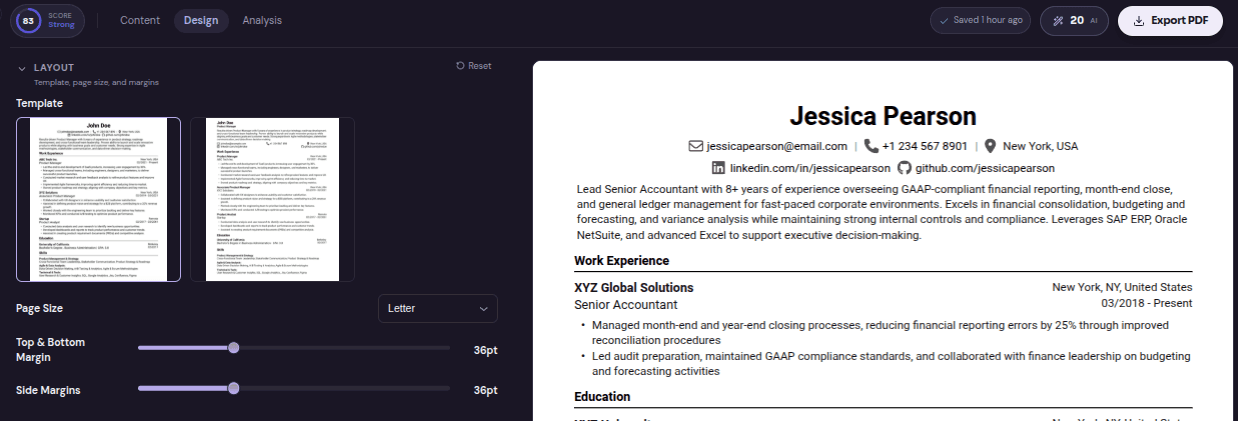Image resolution: width=1238 pixels, height=421 pixels.
Task: Collapse the Layout section chevron
Action: pyautogui.click(x=21, y=67)
